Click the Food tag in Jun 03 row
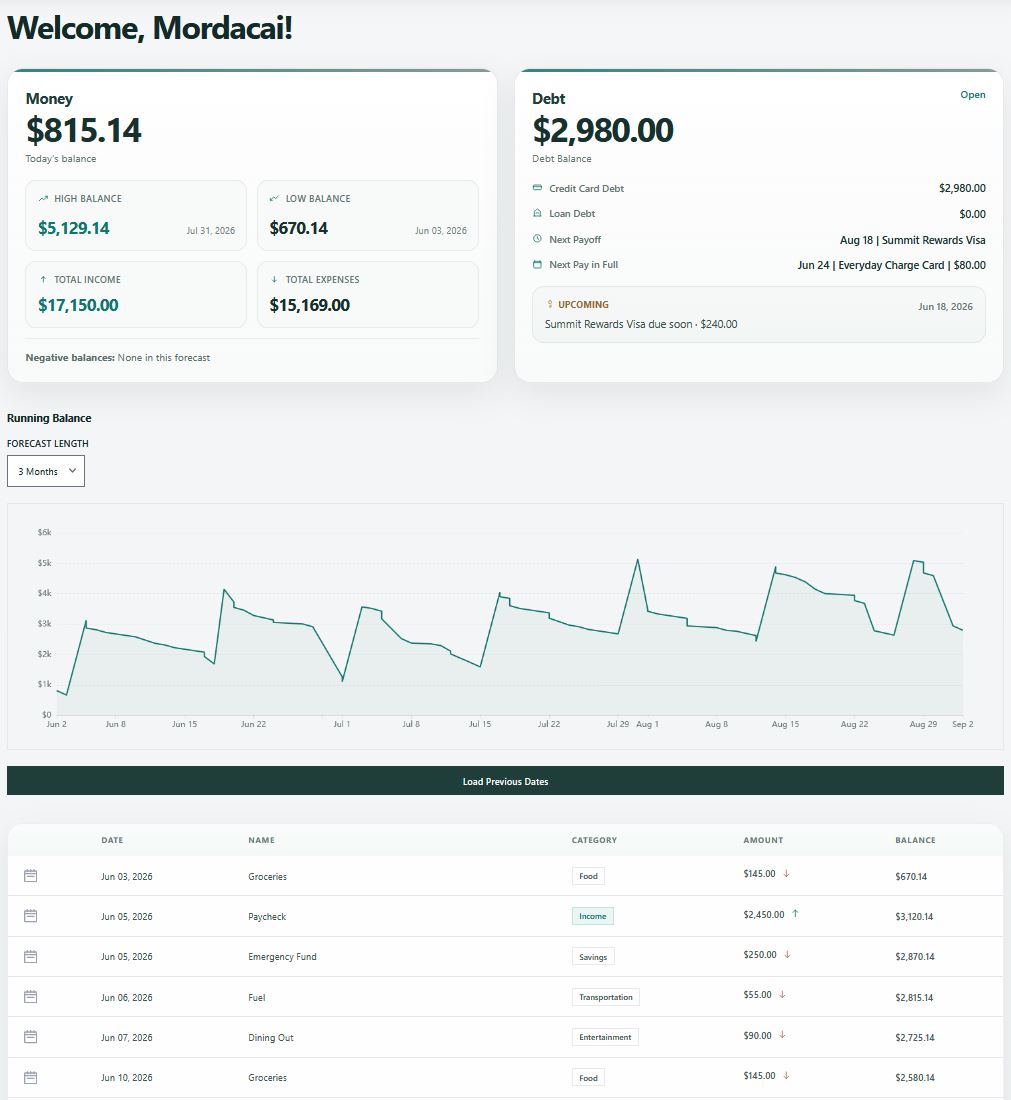The image size is (1011, 1100). tap(588, 876)
